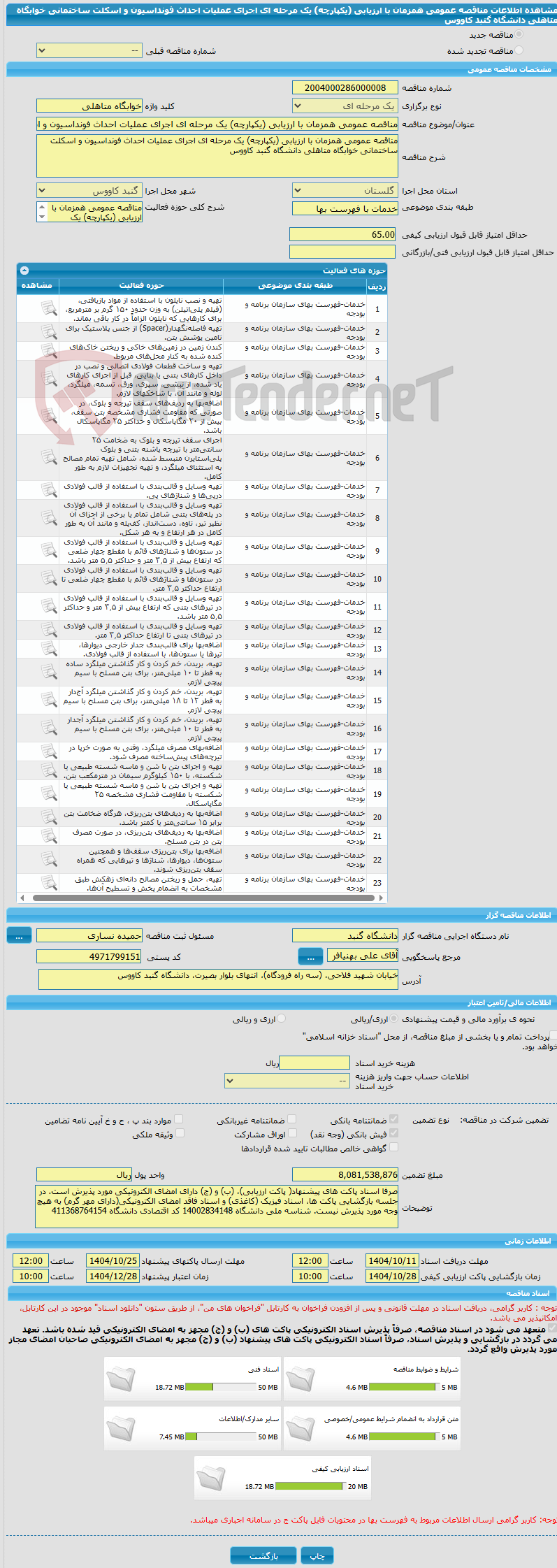This screenshot has height=1568, width=557.
Task: Select the مناقصه جدید radio button
Action: (519, 34)
